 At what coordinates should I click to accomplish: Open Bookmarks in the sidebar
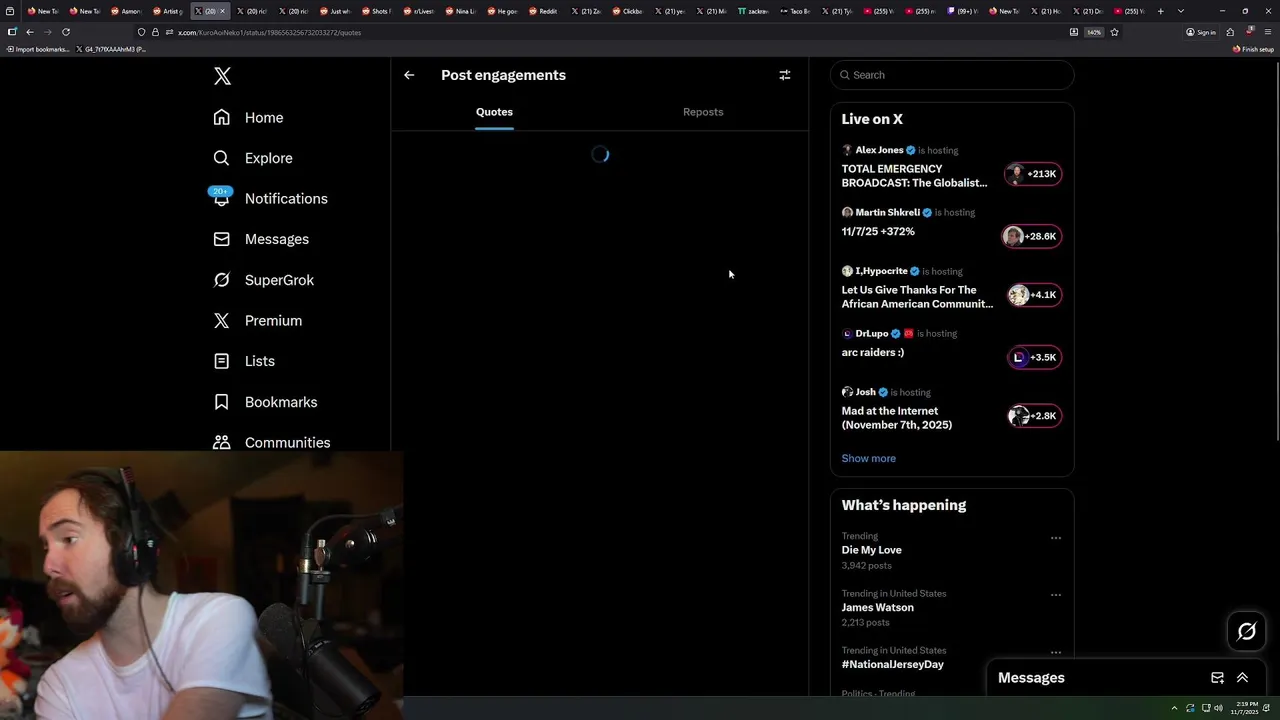[x=265, y=402]
